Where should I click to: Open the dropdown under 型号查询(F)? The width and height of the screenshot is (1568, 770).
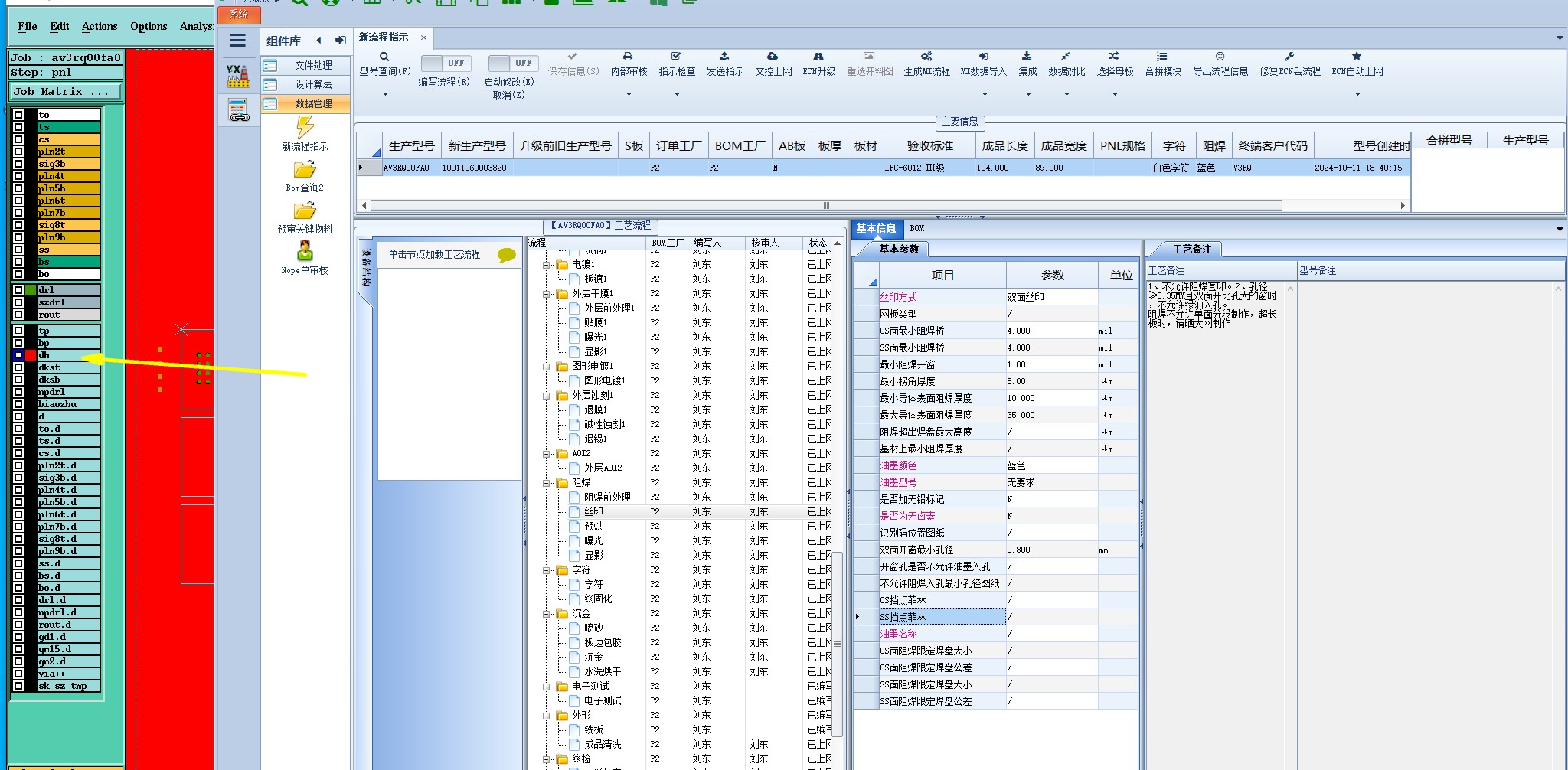(x=385, y=95)
